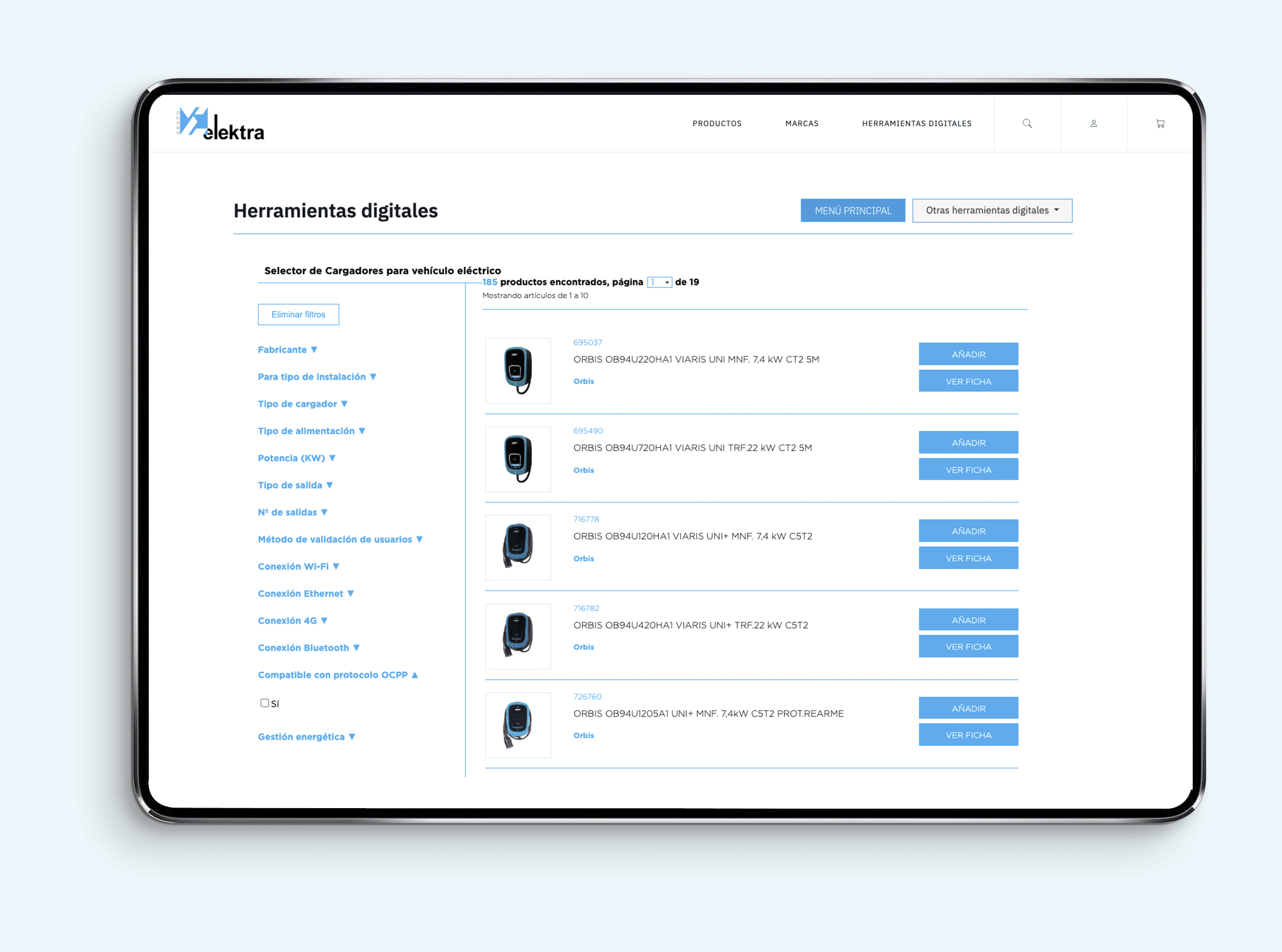This screenshot has width=1282, height=952.
Task: Select title ORBIS OB94U1205A1 UNI+ PROT.REARME
Action: (x=709, y=713)
